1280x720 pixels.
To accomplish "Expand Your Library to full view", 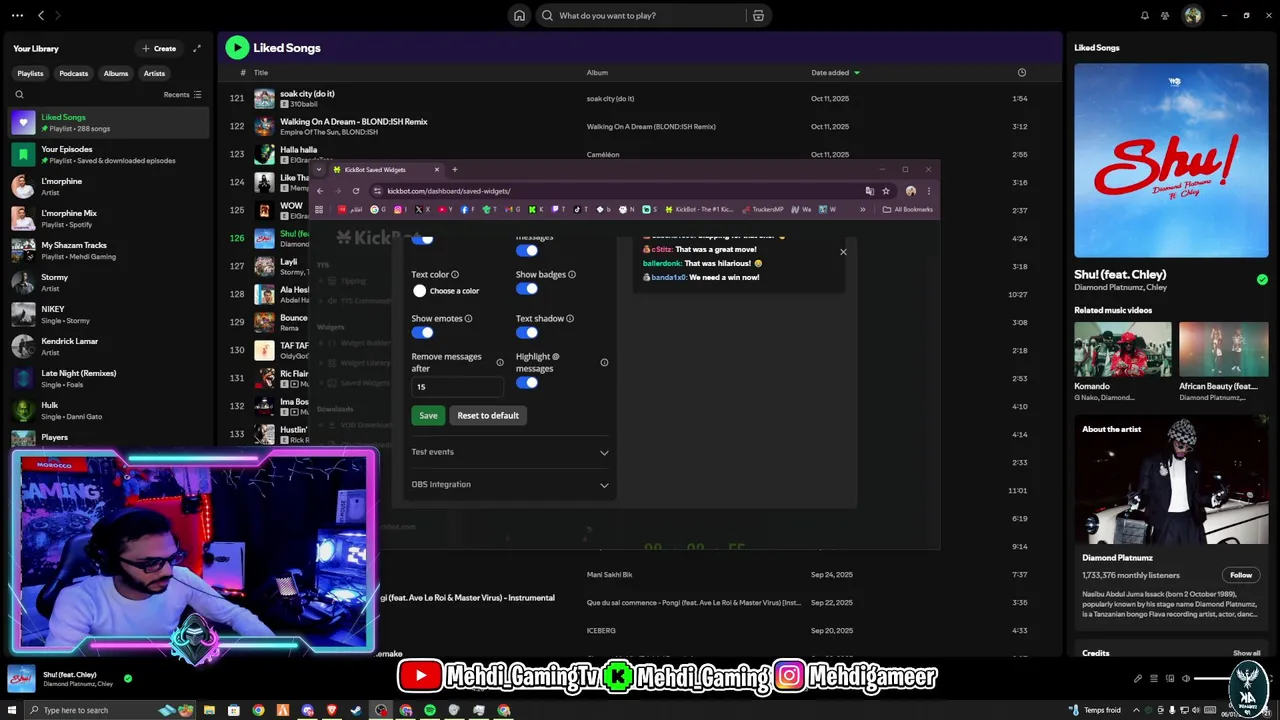I will [197, 48].
